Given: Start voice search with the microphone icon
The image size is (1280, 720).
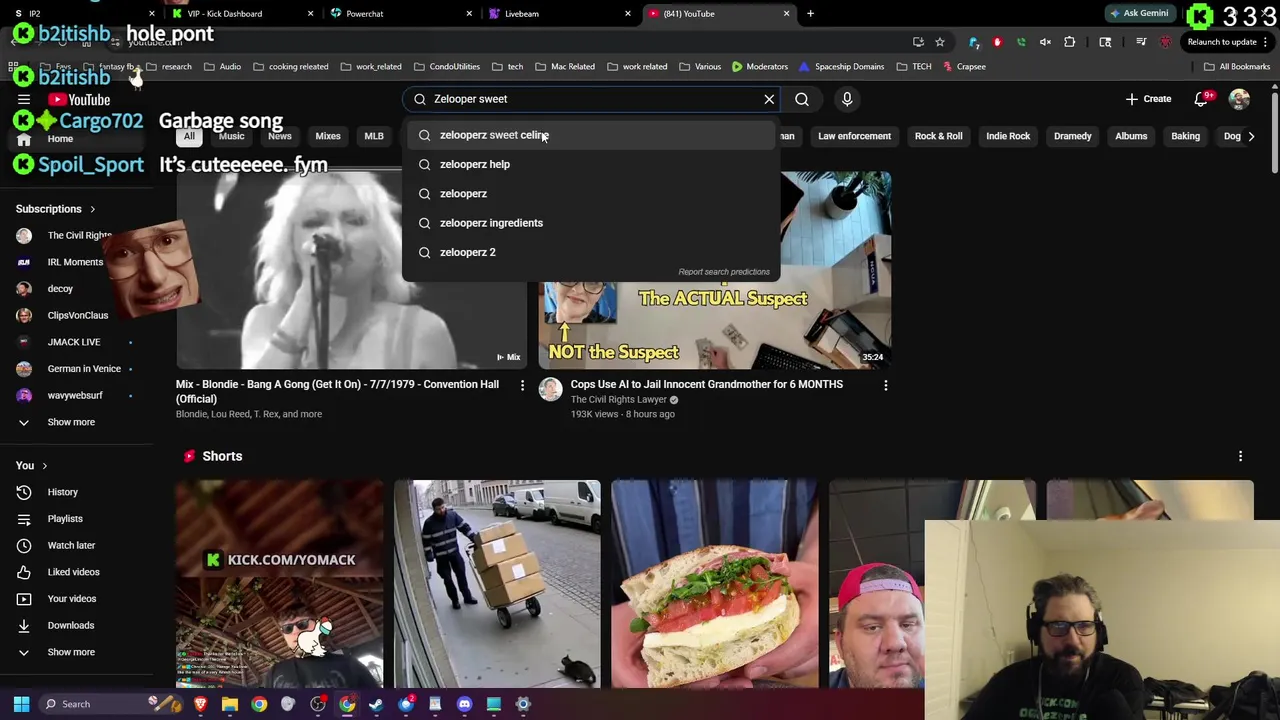Looking at the screenshot, I should (x=847, y=99).
